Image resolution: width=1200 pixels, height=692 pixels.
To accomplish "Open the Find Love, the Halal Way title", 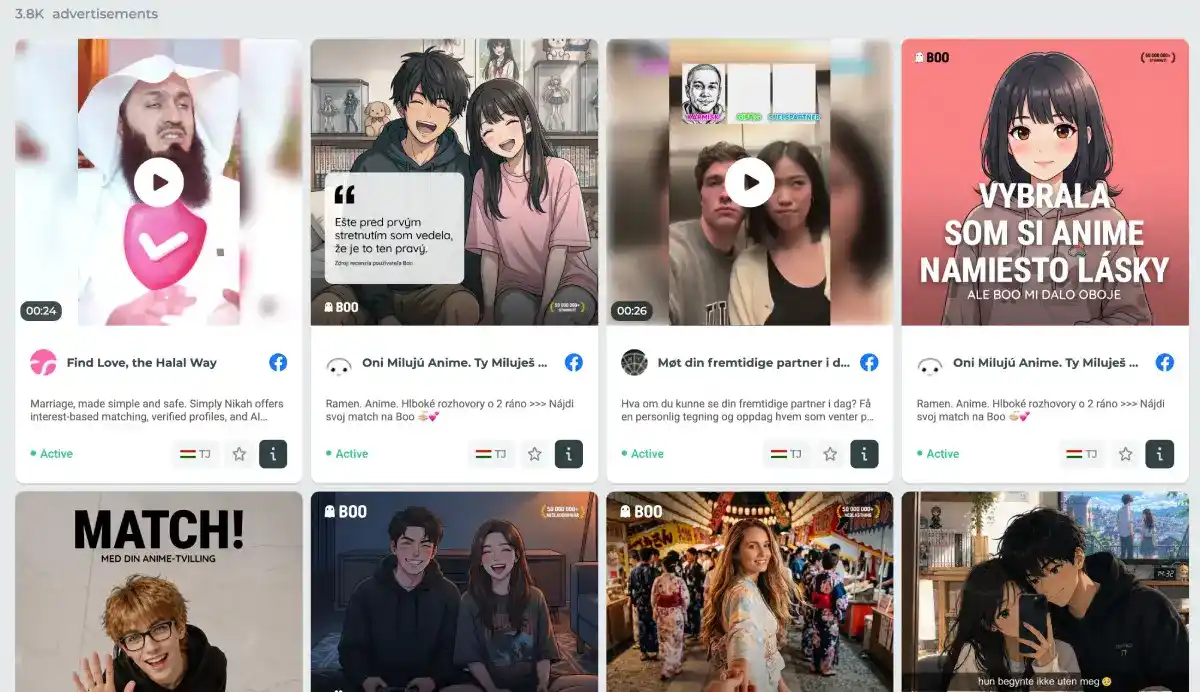I will [142, 363].
